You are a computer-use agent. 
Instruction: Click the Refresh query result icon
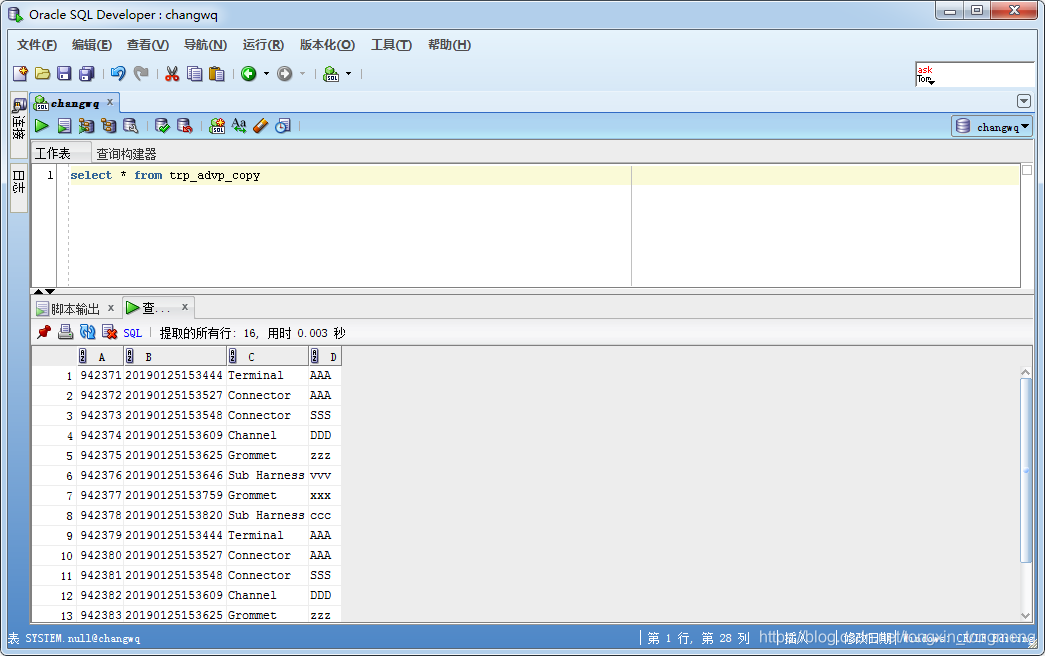87,331
